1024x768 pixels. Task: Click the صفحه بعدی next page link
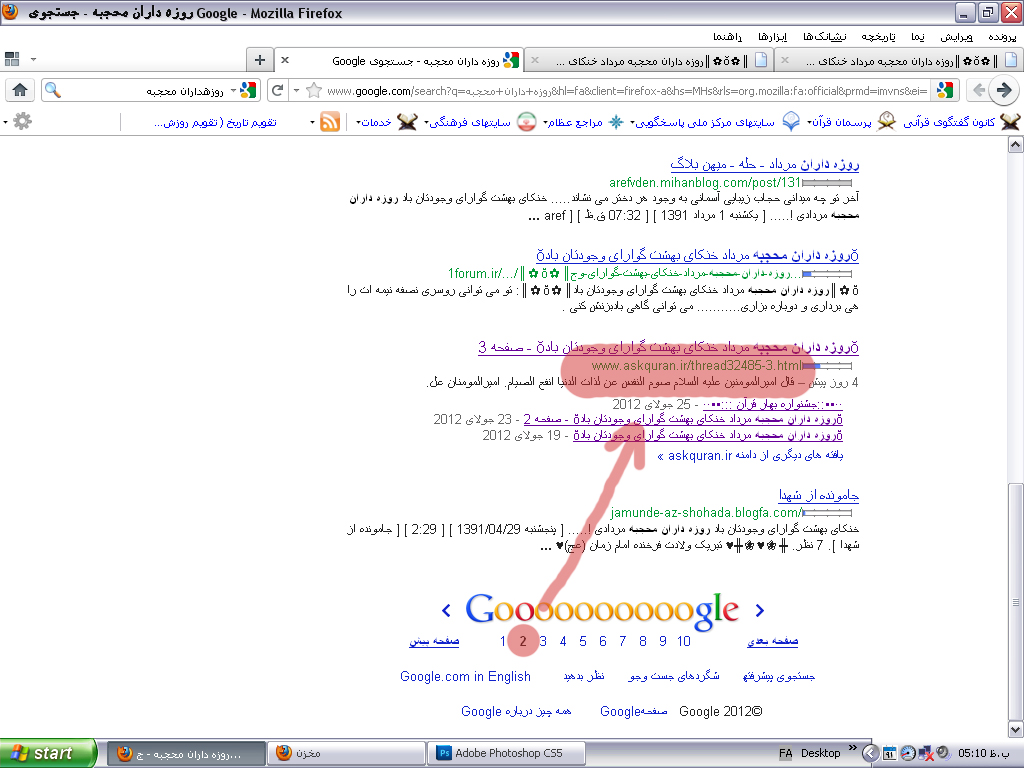coord(773,641)
